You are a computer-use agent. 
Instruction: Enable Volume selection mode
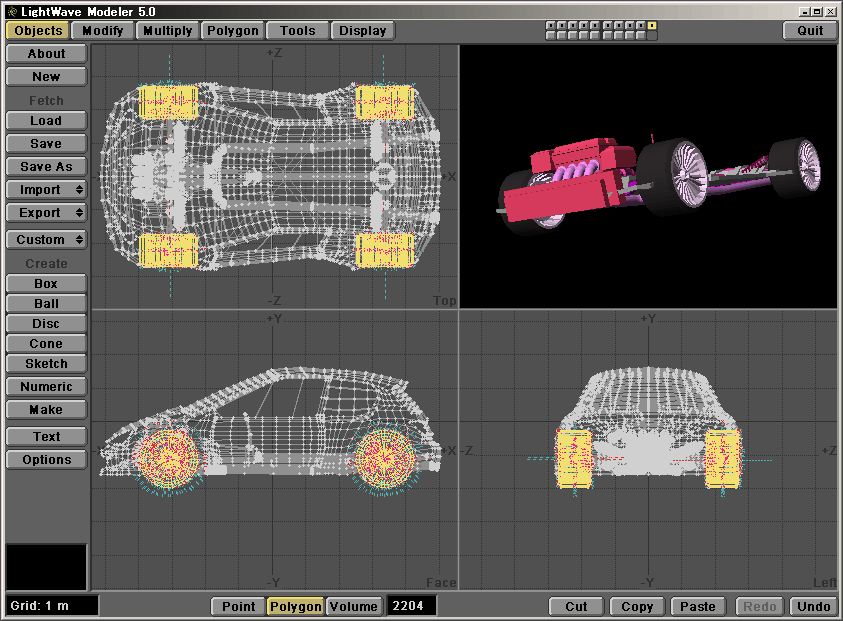(x=353, y=606)
